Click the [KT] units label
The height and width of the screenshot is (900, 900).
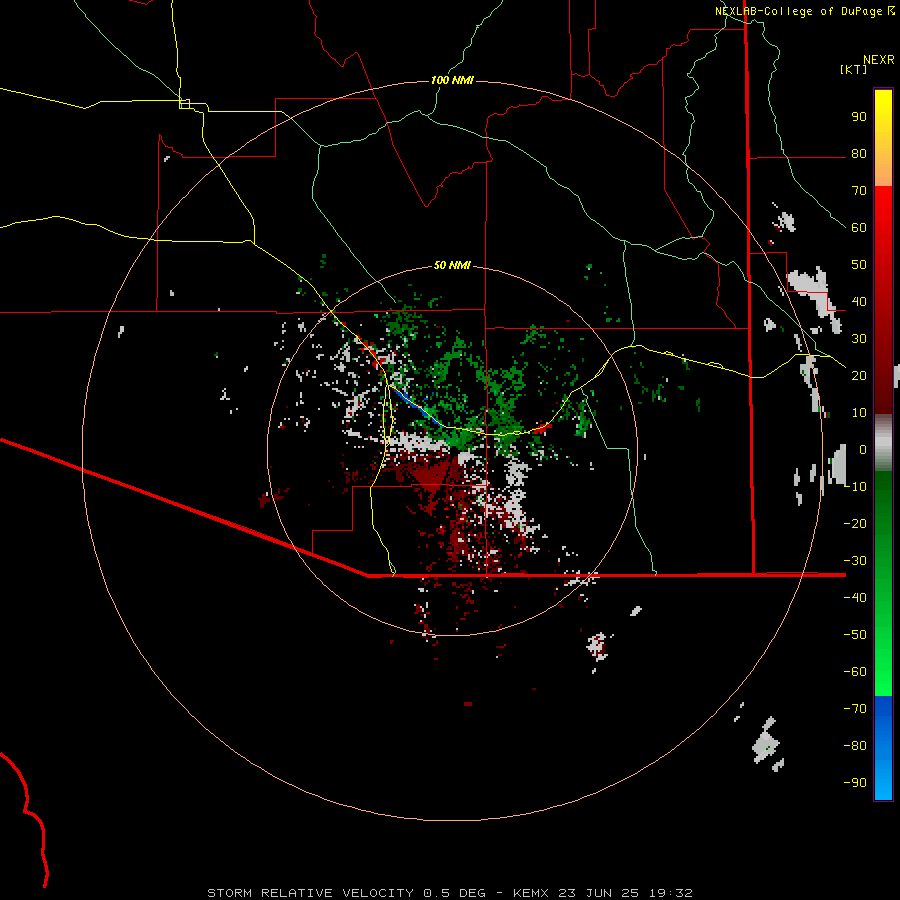(854, 69)
